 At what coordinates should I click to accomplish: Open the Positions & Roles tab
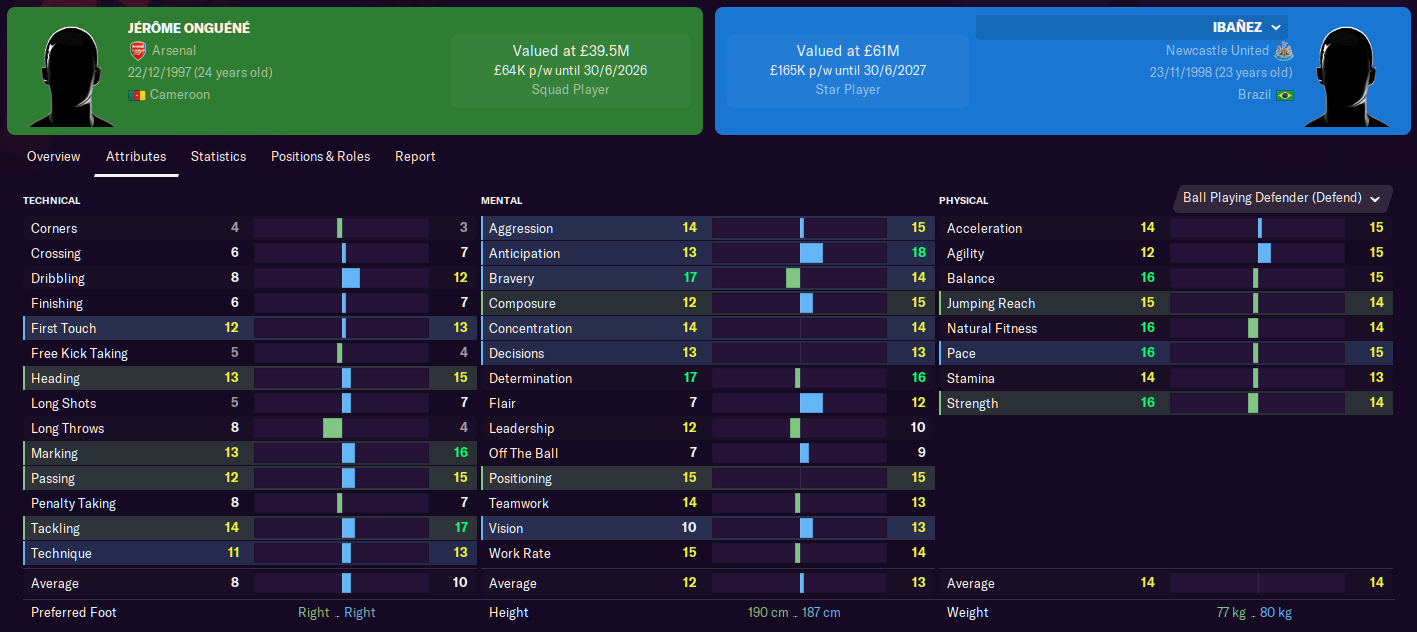click(320, 156)
